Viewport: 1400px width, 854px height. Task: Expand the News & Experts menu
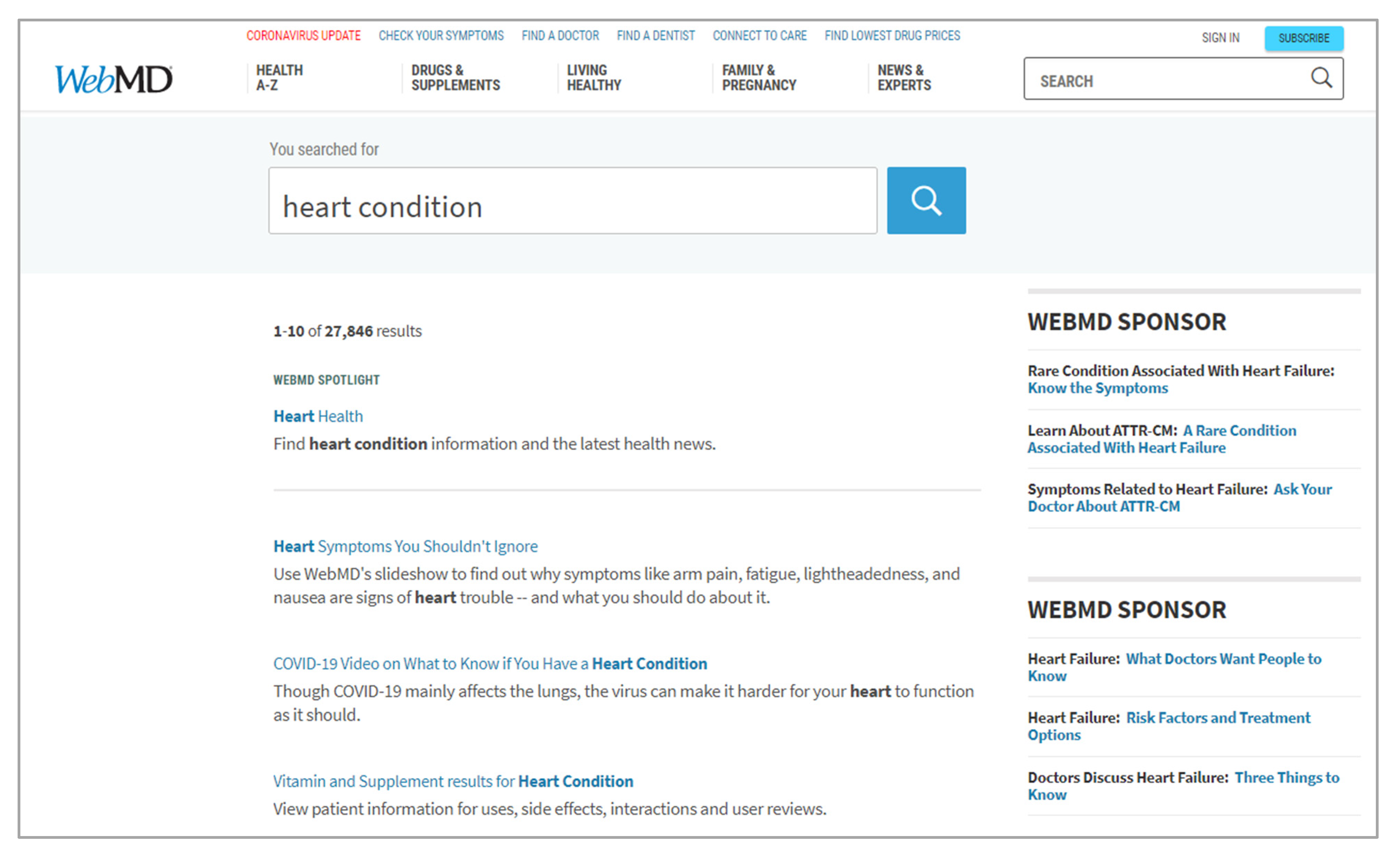[x=903, y=78]
